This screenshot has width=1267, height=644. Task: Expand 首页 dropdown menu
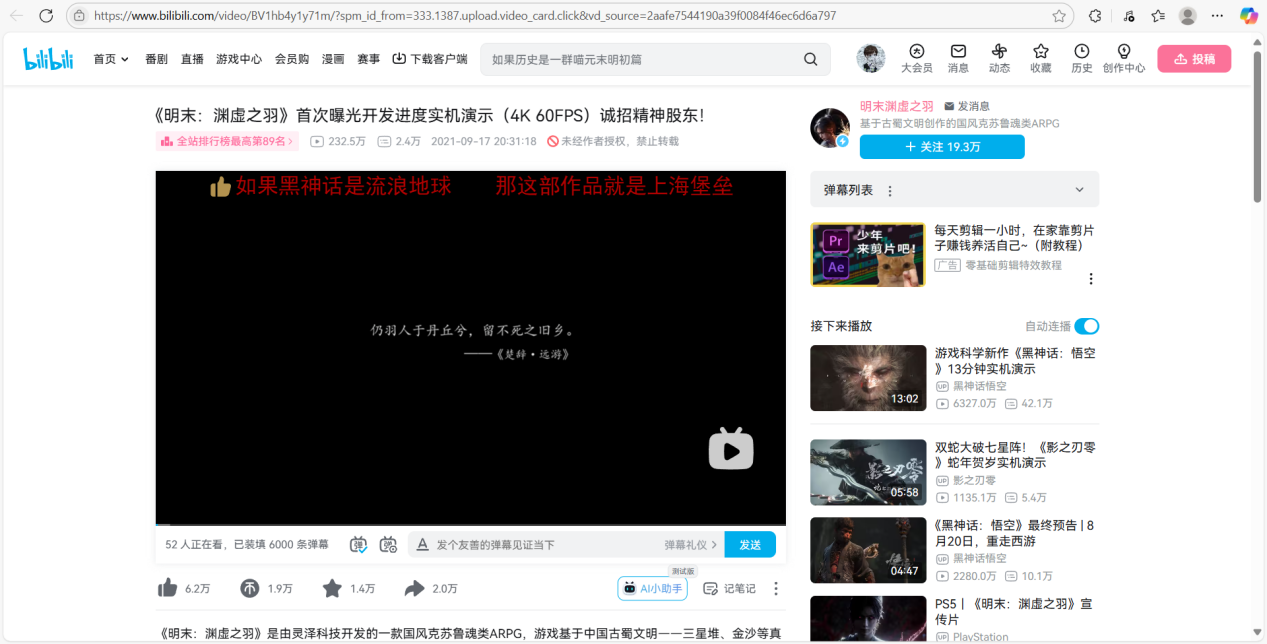point(111,59)
